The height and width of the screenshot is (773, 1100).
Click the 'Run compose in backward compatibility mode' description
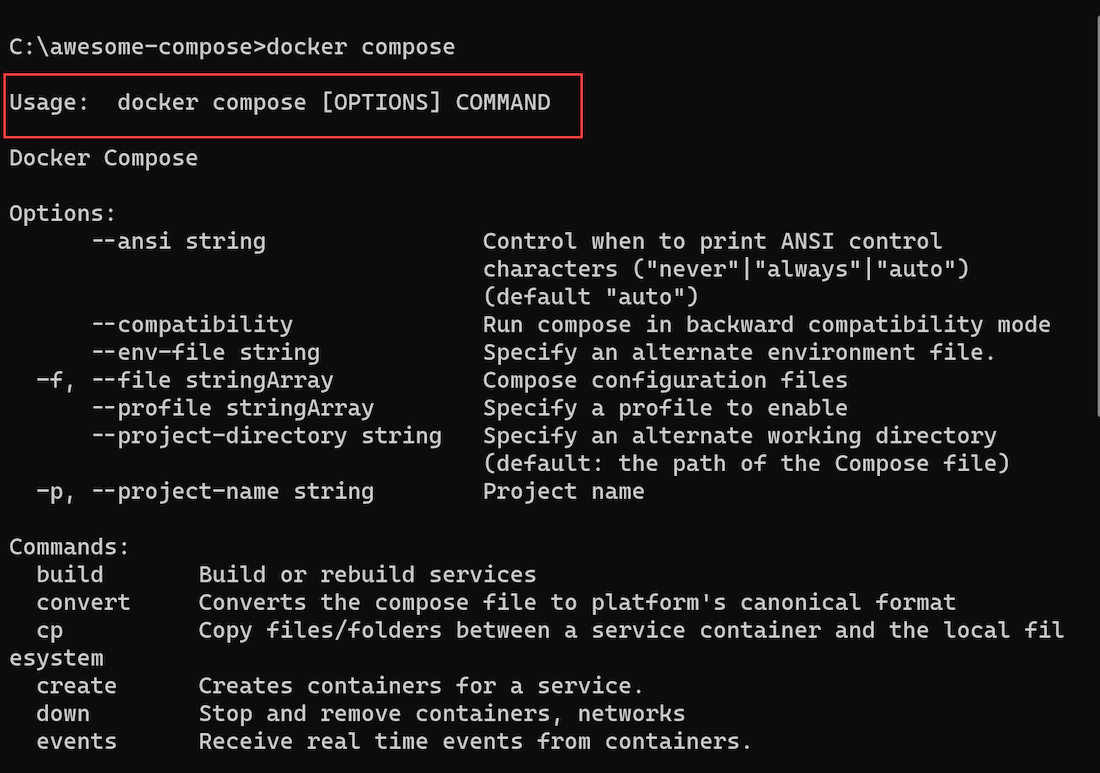pos(766,324)
